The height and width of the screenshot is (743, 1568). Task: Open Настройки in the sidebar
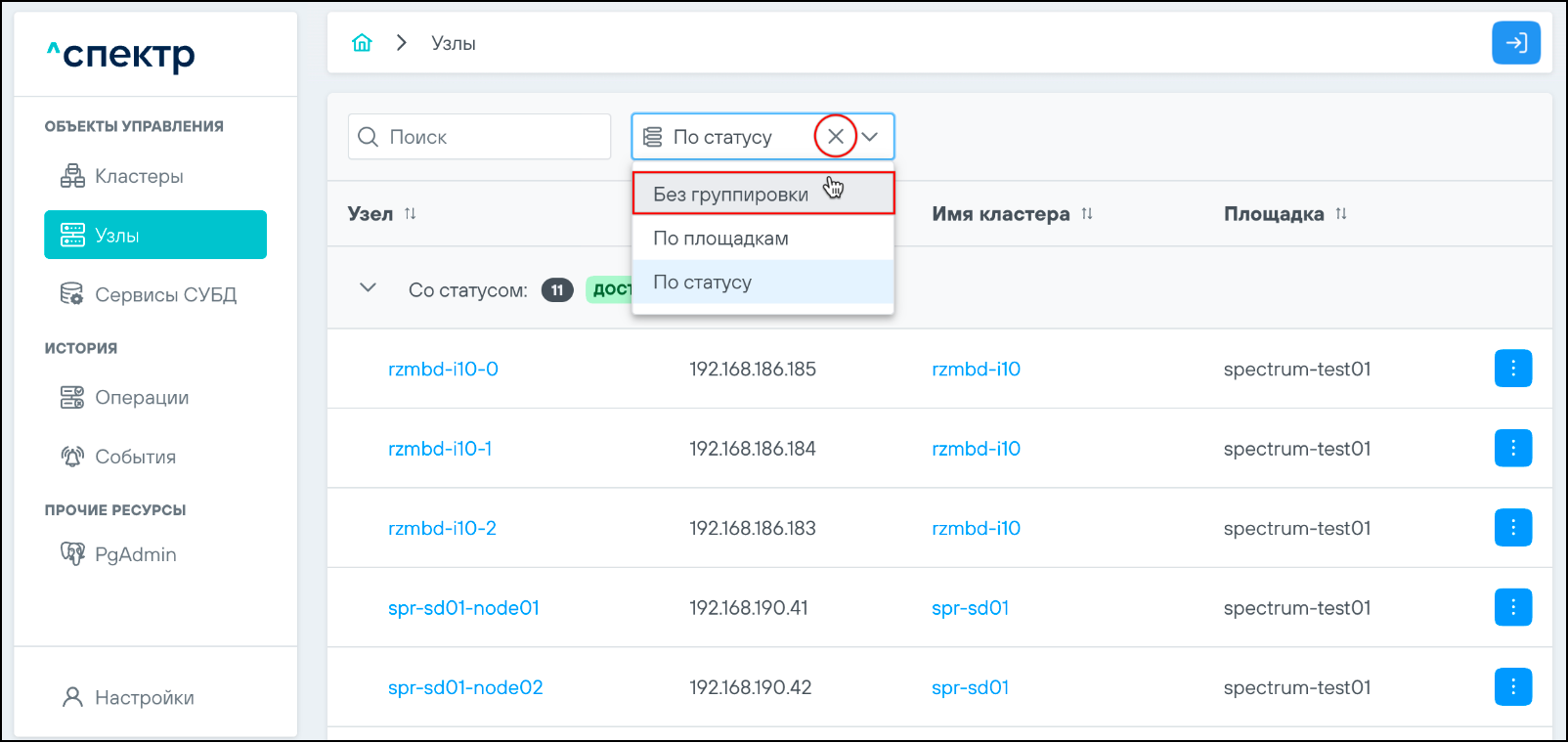pos(144,698)
